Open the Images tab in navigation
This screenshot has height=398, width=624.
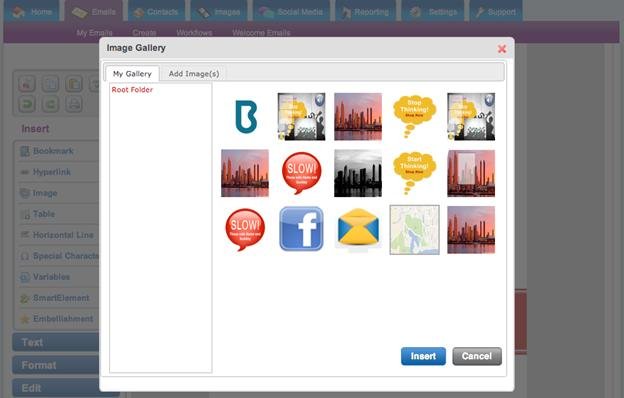click(219, 12)
